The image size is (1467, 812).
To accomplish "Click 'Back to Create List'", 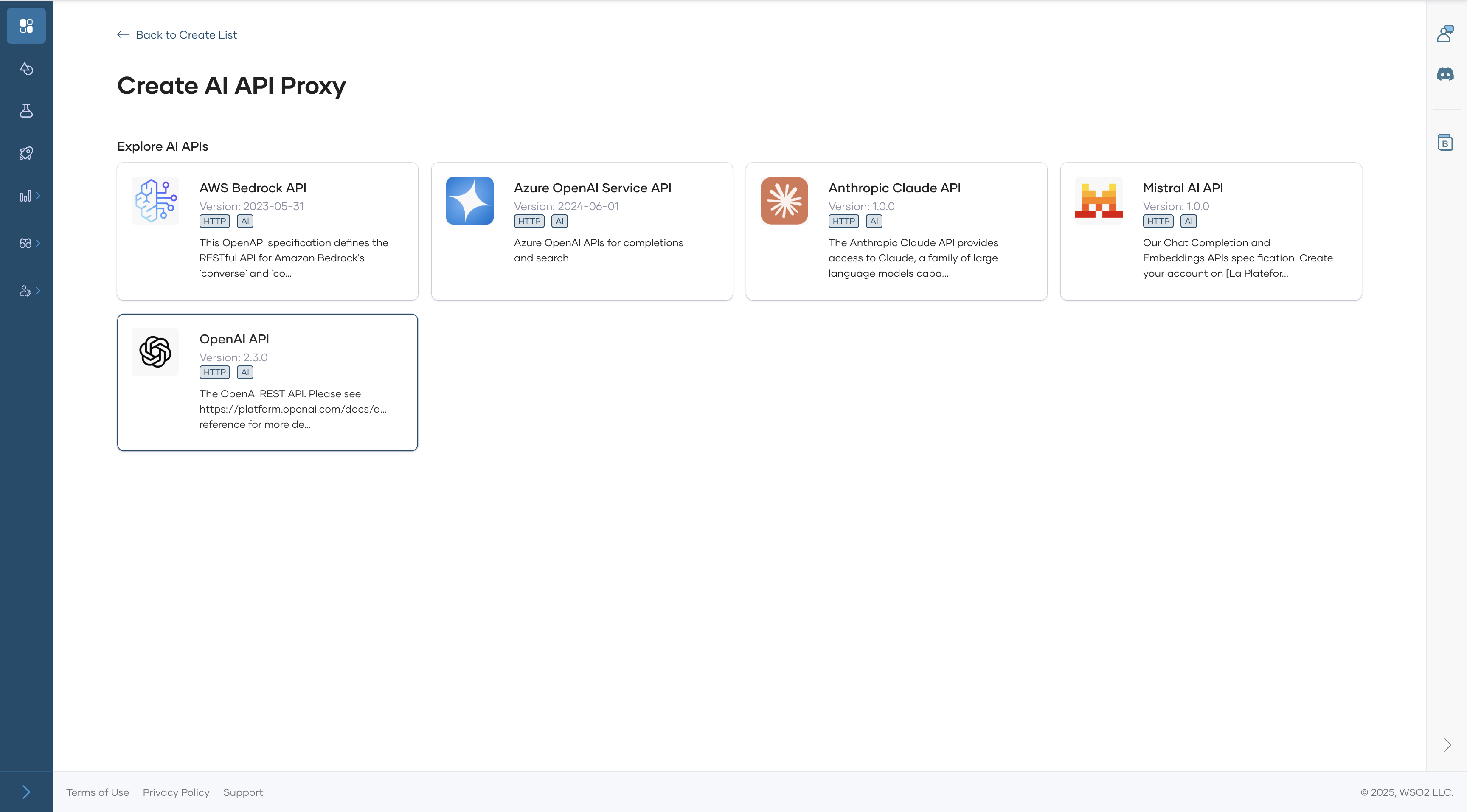I will pos(177,35).
